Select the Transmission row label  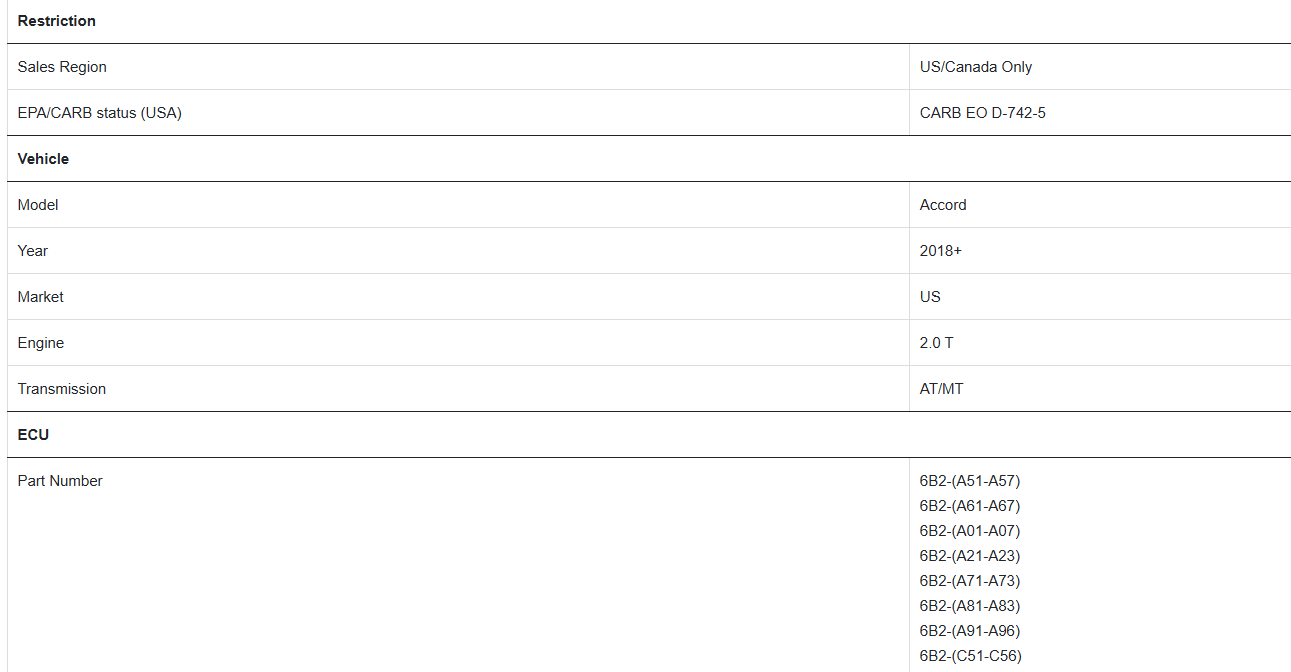pos(62,389)
